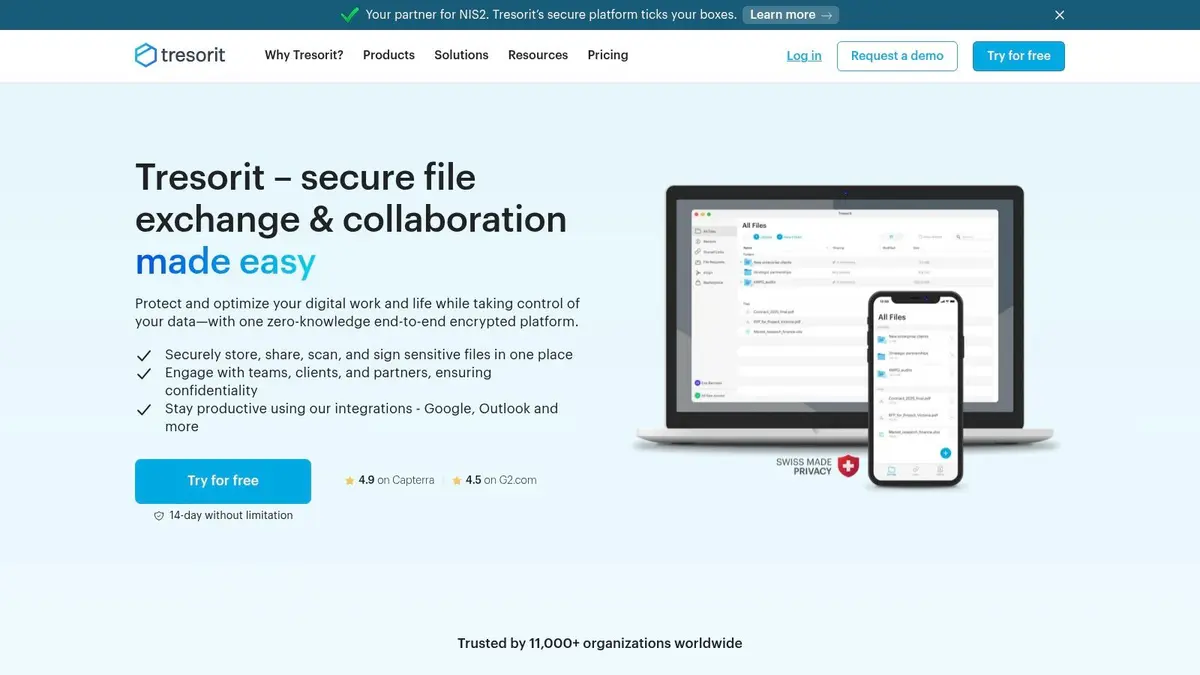Click the star icon beside the G2.com rating

point(457,481)
